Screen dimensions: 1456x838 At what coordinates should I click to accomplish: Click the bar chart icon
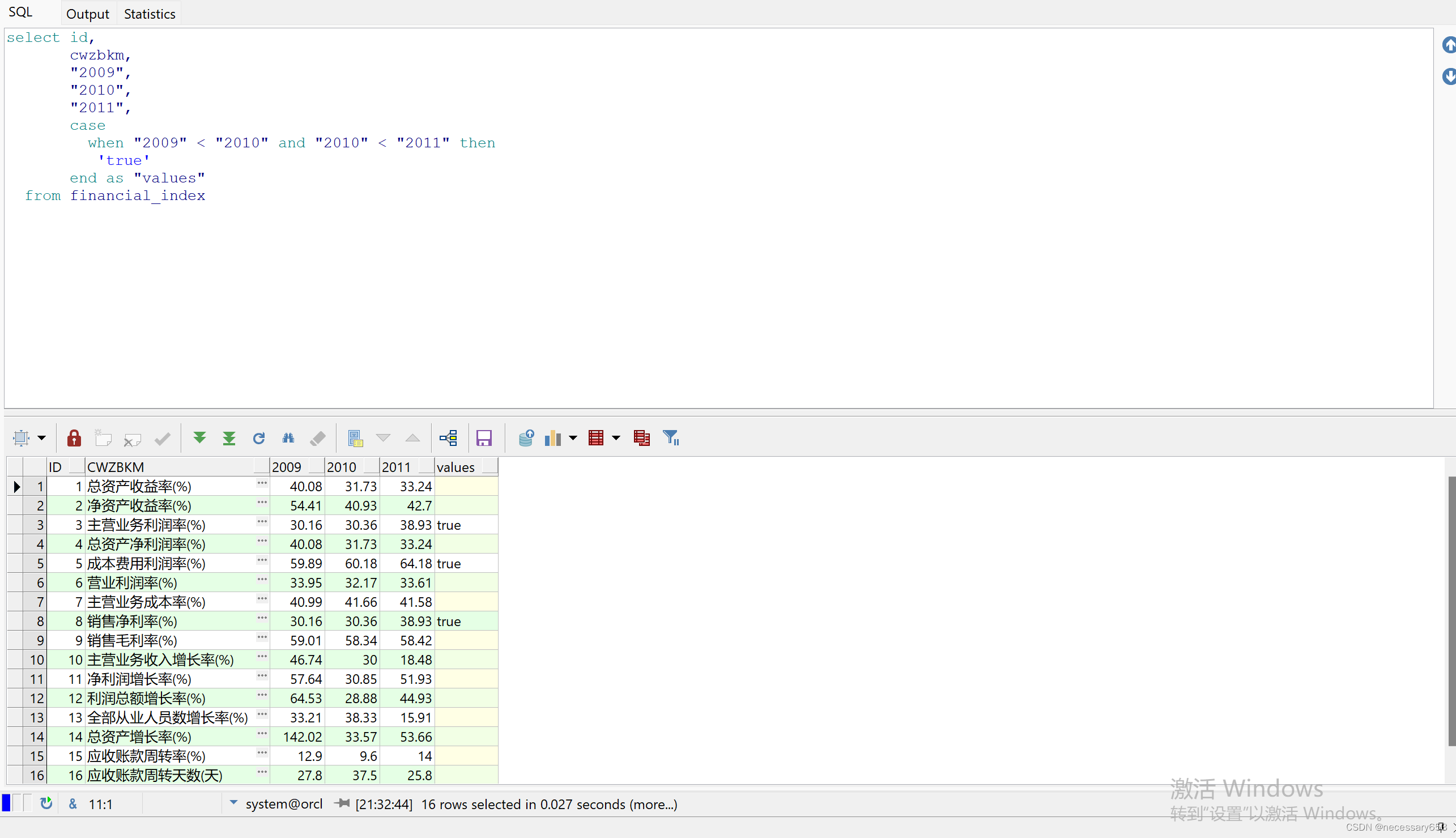coord(552,438)
